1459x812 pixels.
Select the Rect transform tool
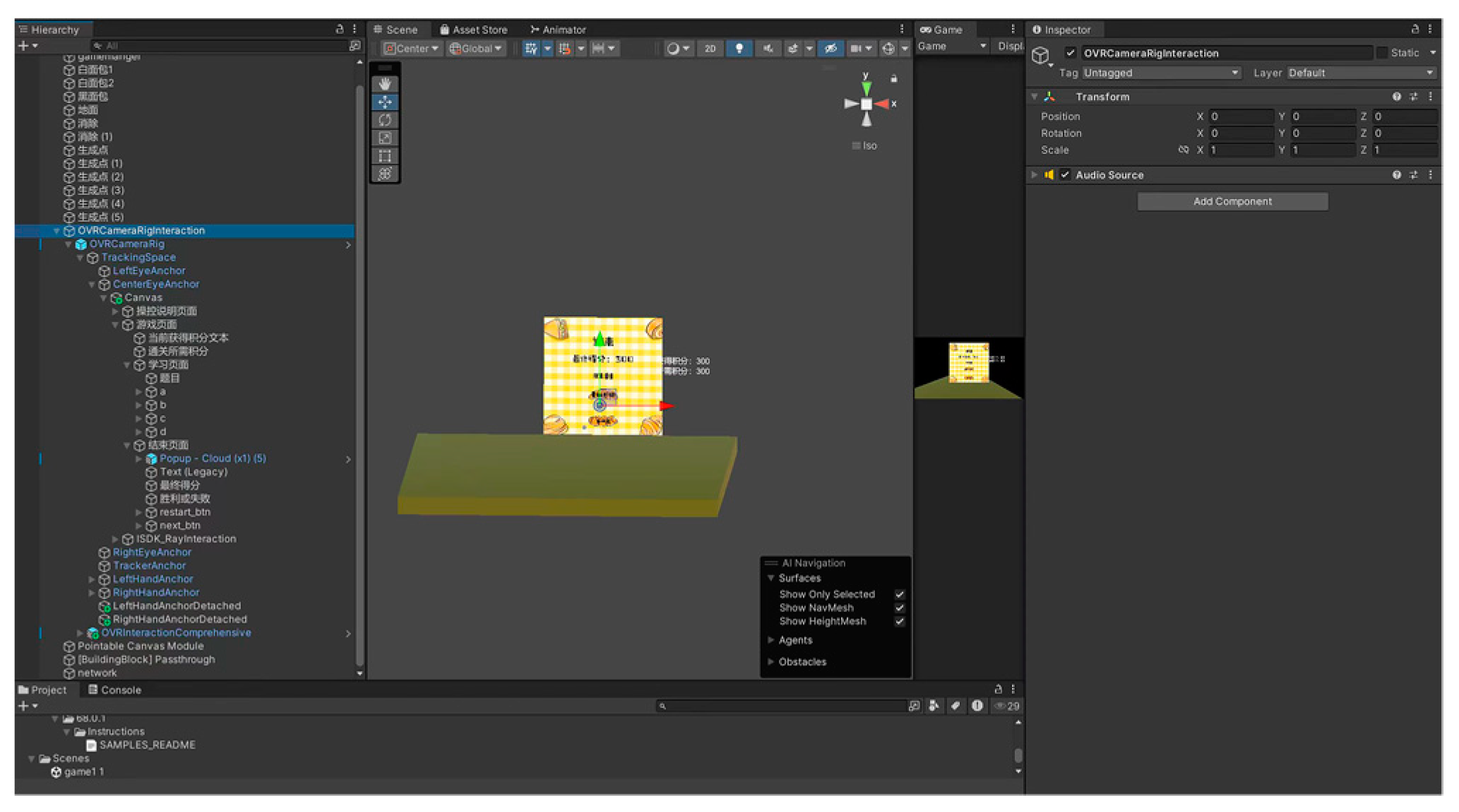point(385,156)
